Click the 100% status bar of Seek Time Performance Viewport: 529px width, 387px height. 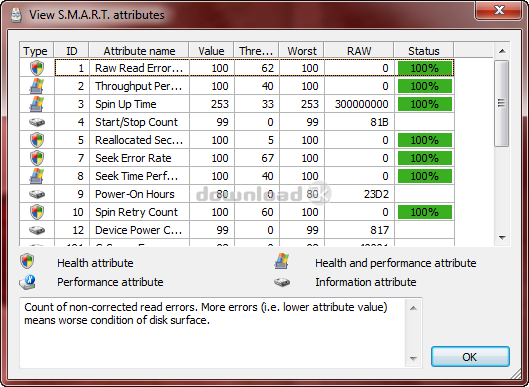pos(424,176)
